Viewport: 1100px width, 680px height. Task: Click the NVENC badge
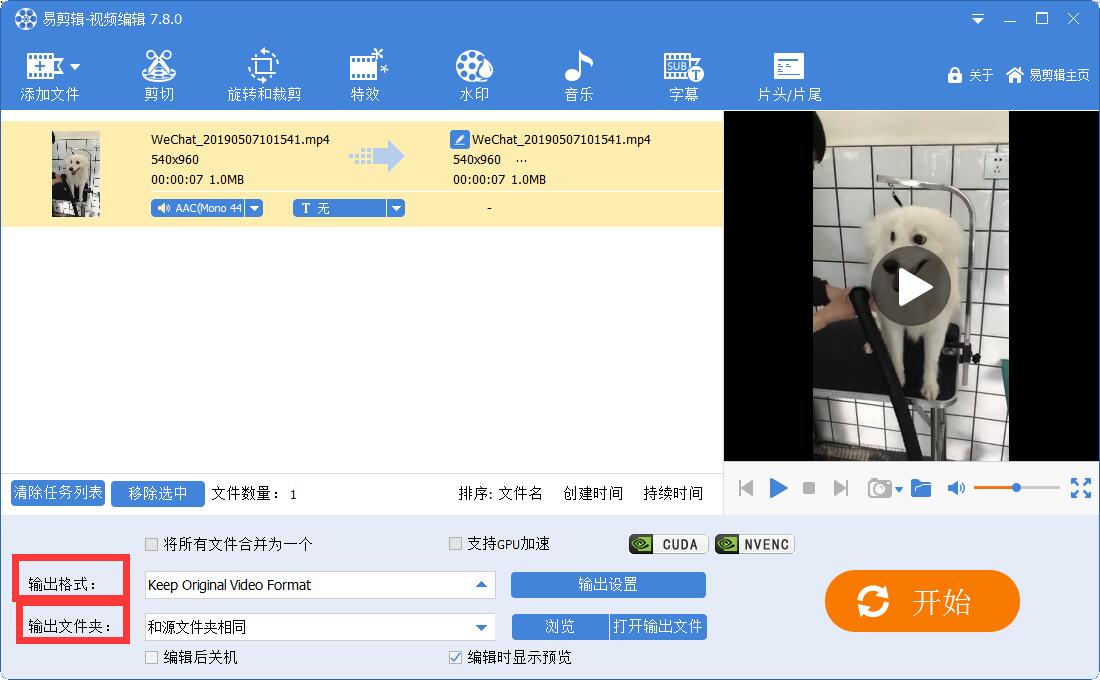pyautogui.click(x=755, y=544)
